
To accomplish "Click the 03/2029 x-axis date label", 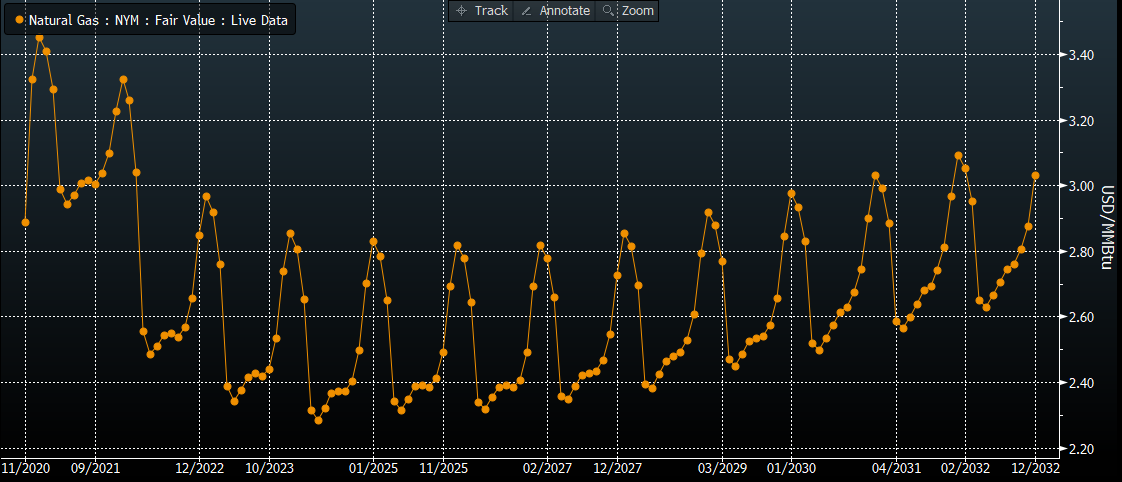I will click(722, 467).
